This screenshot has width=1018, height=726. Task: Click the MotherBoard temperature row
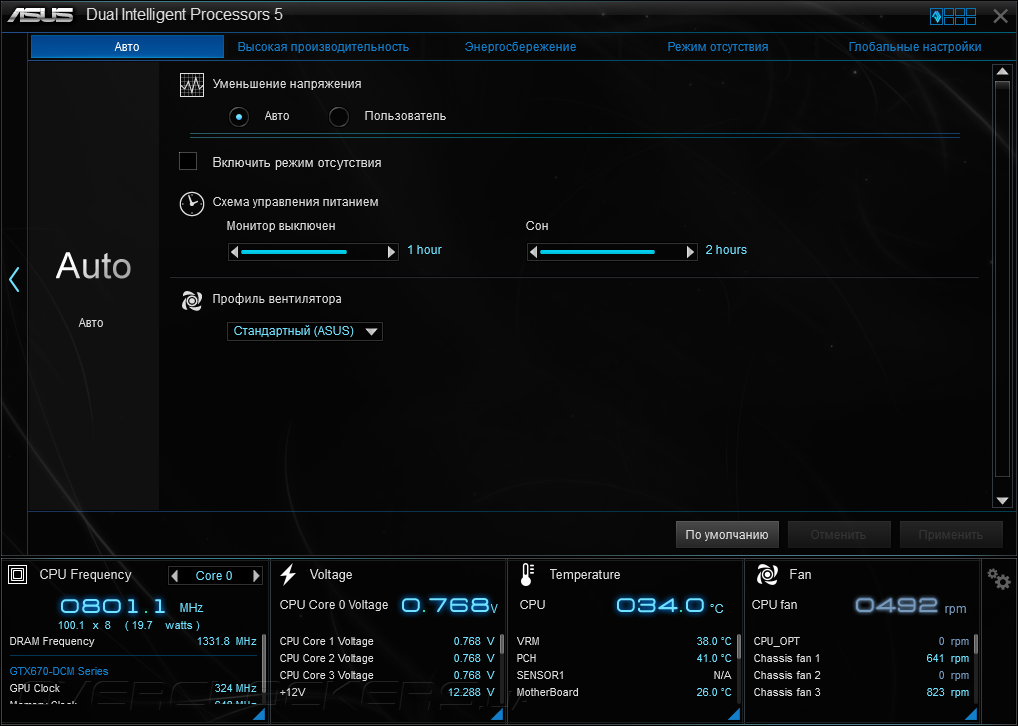(x=624, y=692)
